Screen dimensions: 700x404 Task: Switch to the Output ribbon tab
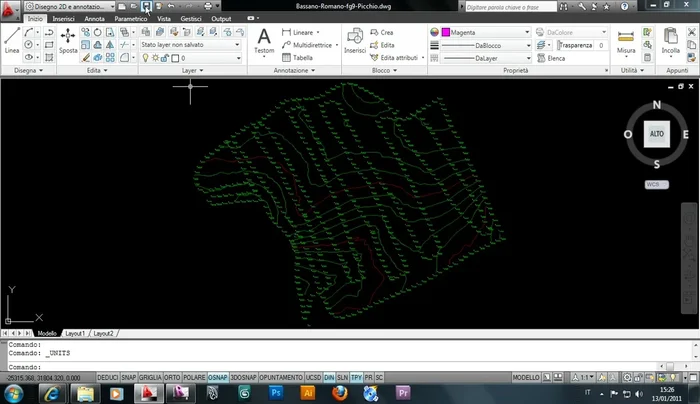click(x=221, y=19)
